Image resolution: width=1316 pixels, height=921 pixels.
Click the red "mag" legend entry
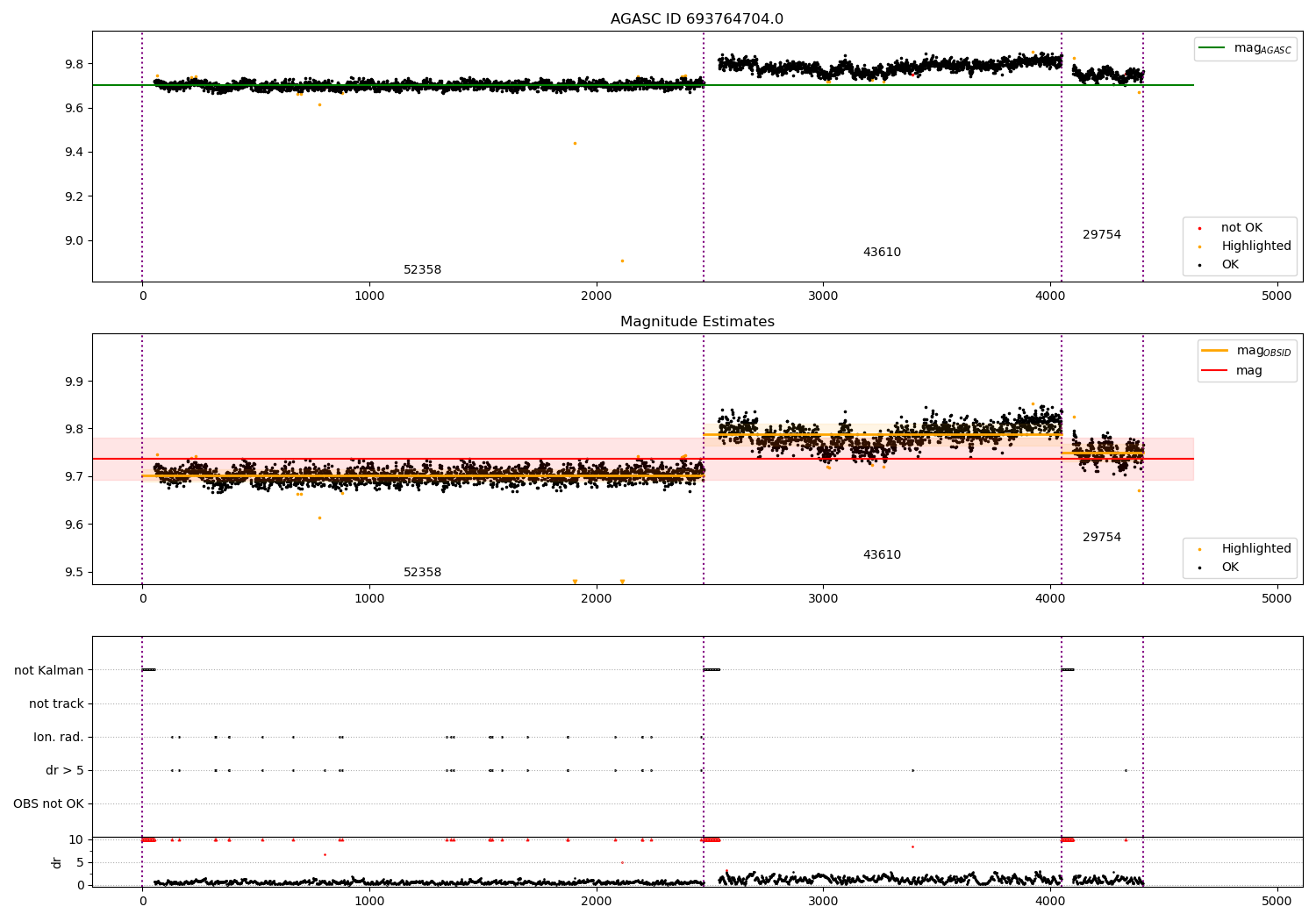pyautogui.click(x=1233, y=370)
